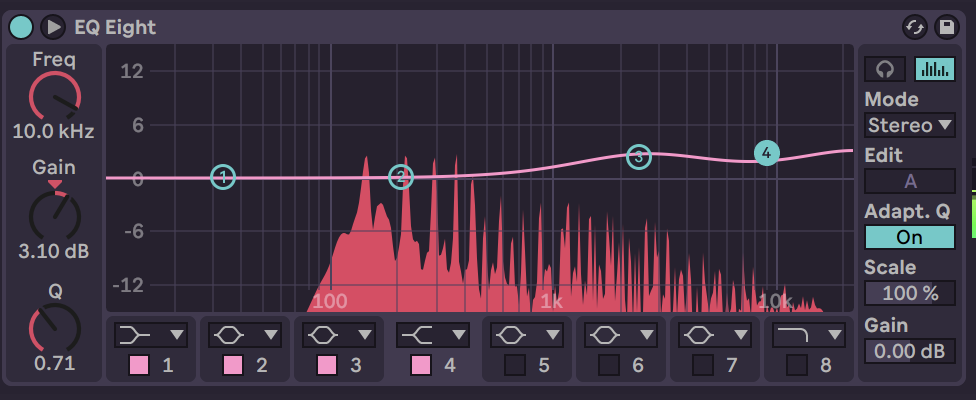976x400 pixels.
Task: Click the Save Preset disk icon
Action: click(x=947, y=27)
